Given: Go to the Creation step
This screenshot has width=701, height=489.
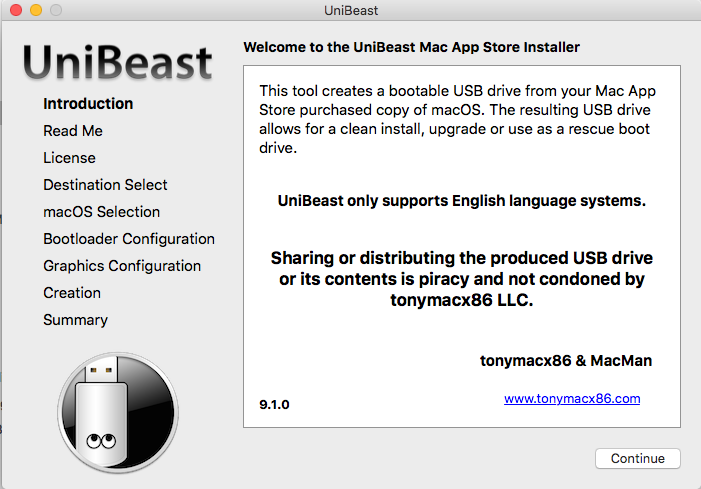Looking at the screenshot, I should (x=72, y=293).
